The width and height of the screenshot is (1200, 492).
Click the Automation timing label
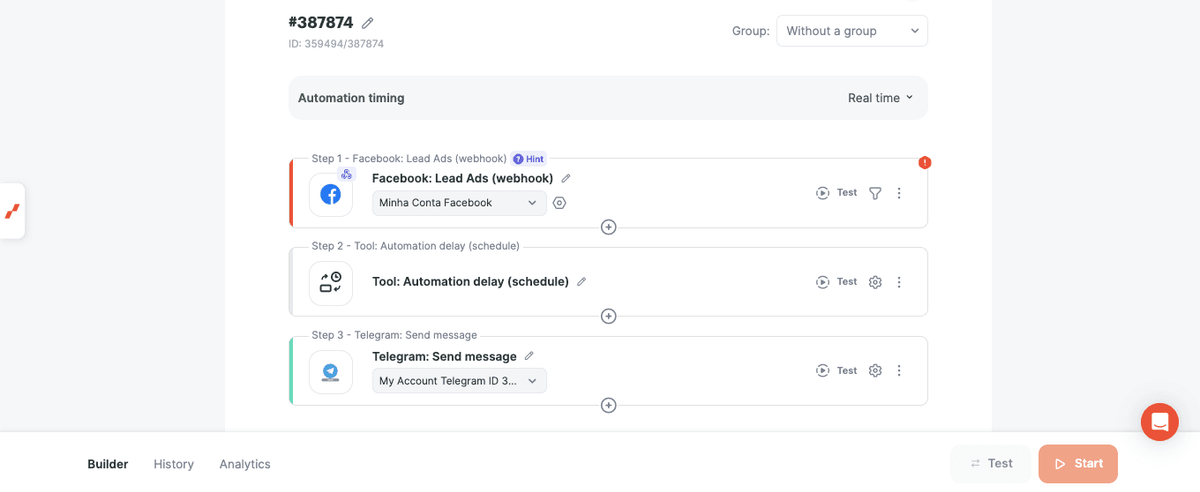(351, 98)
